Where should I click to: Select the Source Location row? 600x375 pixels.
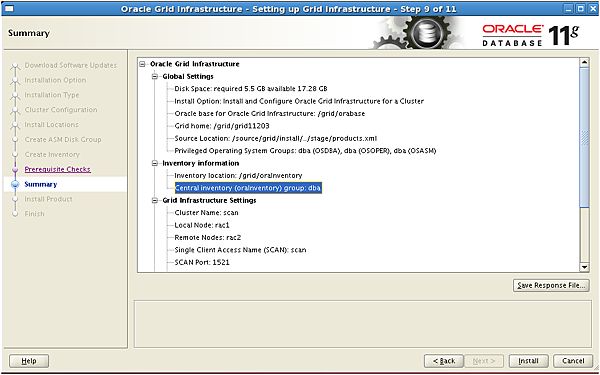pyautogui.click(x=276, y=139)
